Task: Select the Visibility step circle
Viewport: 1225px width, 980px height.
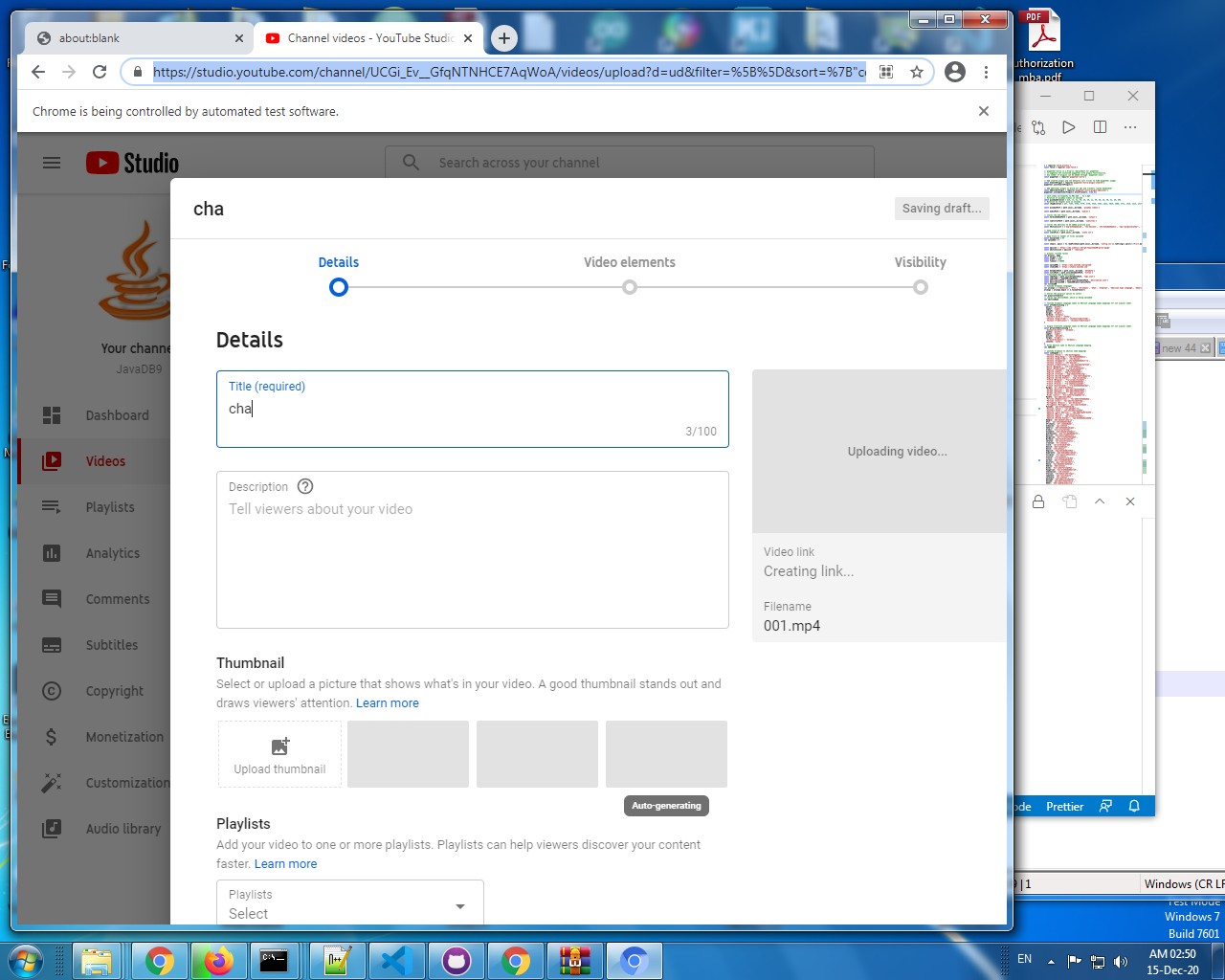Action: coord(920,286)
